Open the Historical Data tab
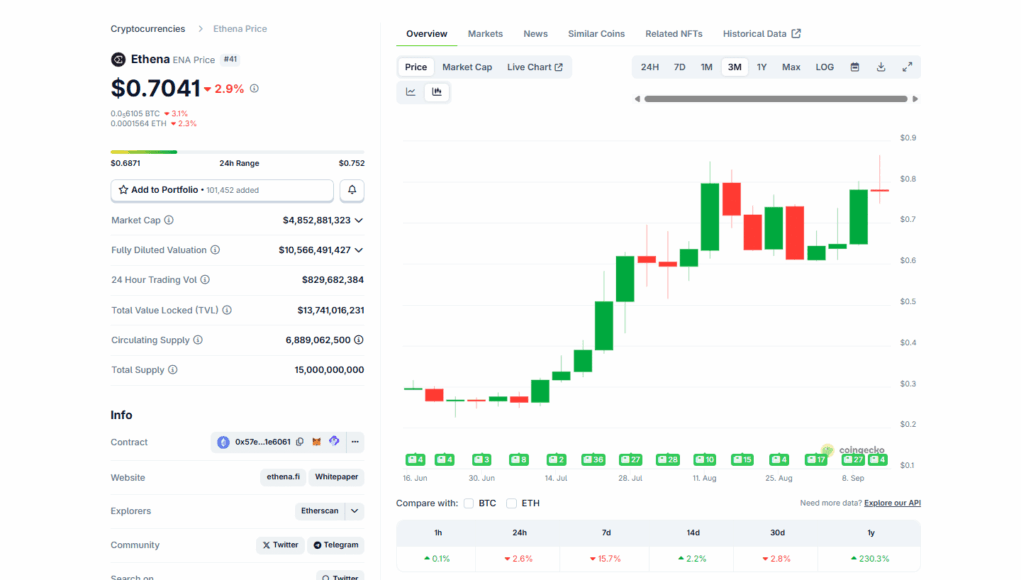 (761, 34)
